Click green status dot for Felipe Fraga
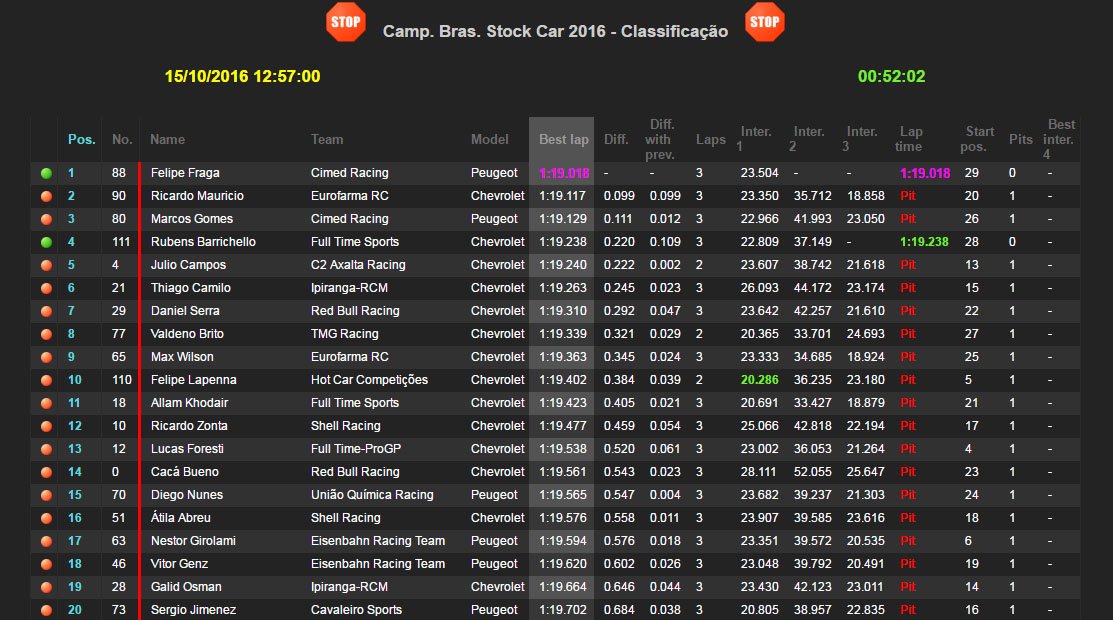 pyautogui.click(x=46, y=173)
